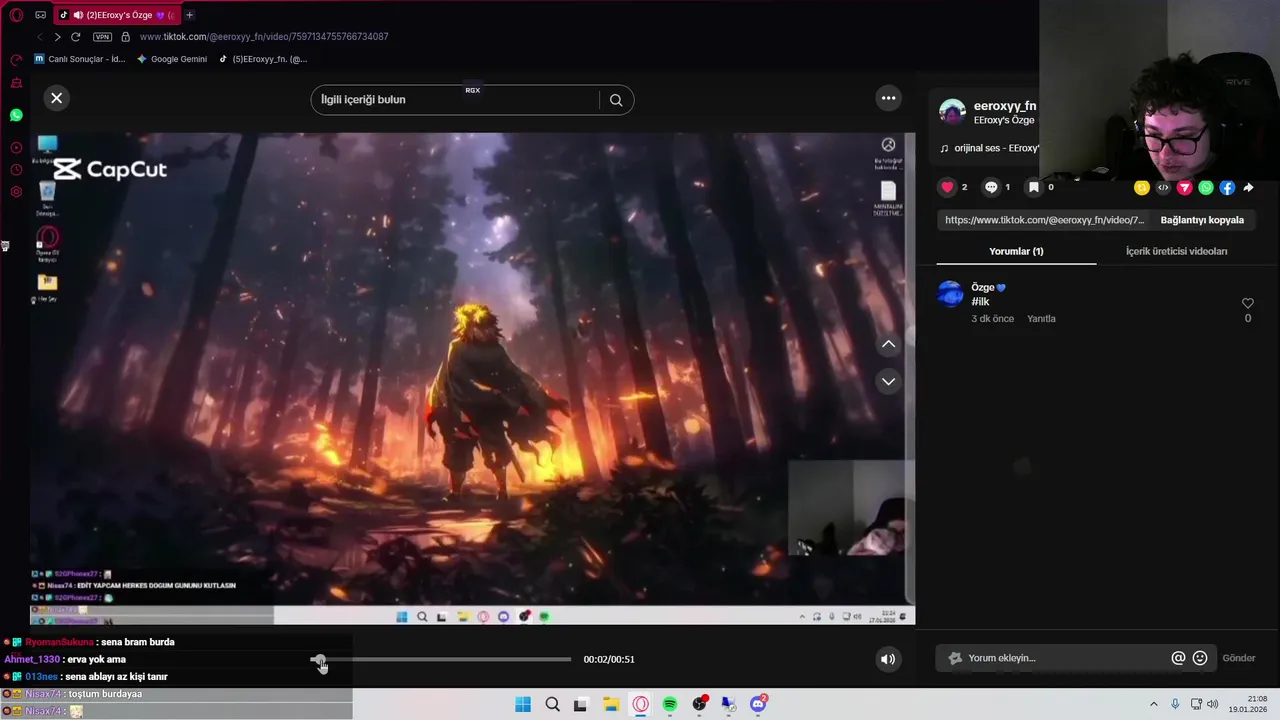This screenshot has height=720, width=1280.
Task: Like Özge's comment with heart
Action: point(1247,303)
